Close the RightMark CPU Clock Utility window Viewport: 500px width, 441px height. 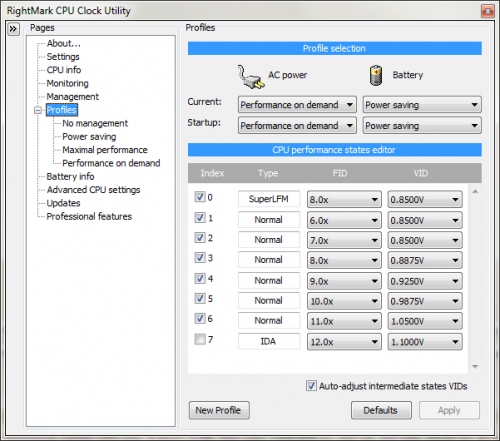(x=487, y=11)
